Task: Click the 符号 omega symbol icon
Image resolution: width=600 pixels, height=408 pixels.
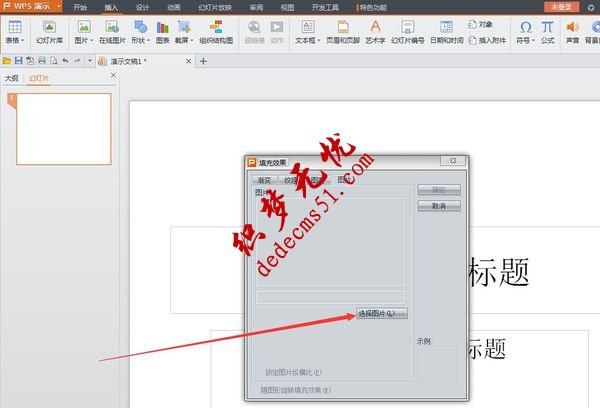Action: click(x=526, y=27)
